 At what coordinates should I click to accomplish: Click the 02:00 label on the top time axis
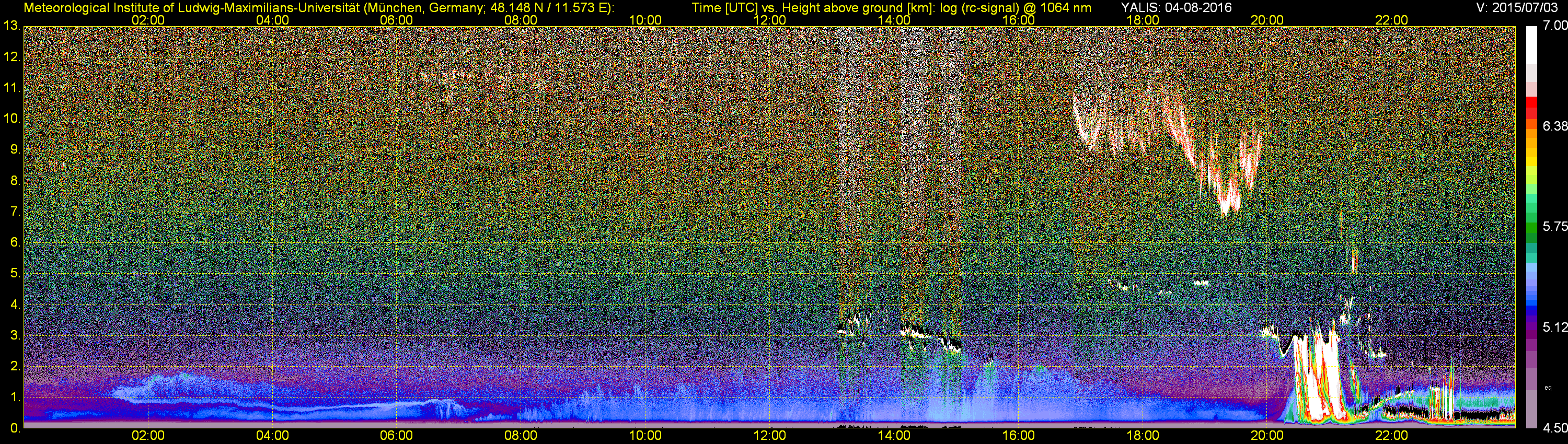(148, 20)
